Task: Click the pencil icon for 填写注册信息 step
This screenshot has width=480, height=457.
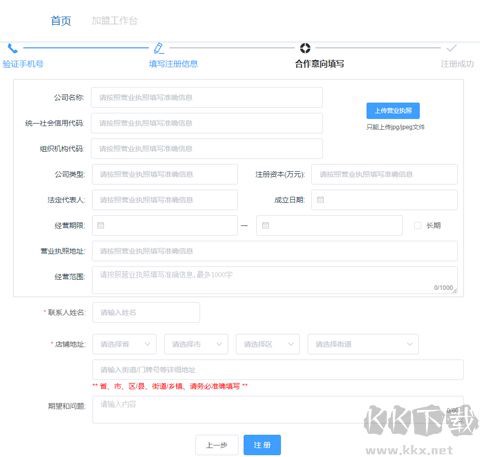Action: pyautogui.click(x=159, y=48)
